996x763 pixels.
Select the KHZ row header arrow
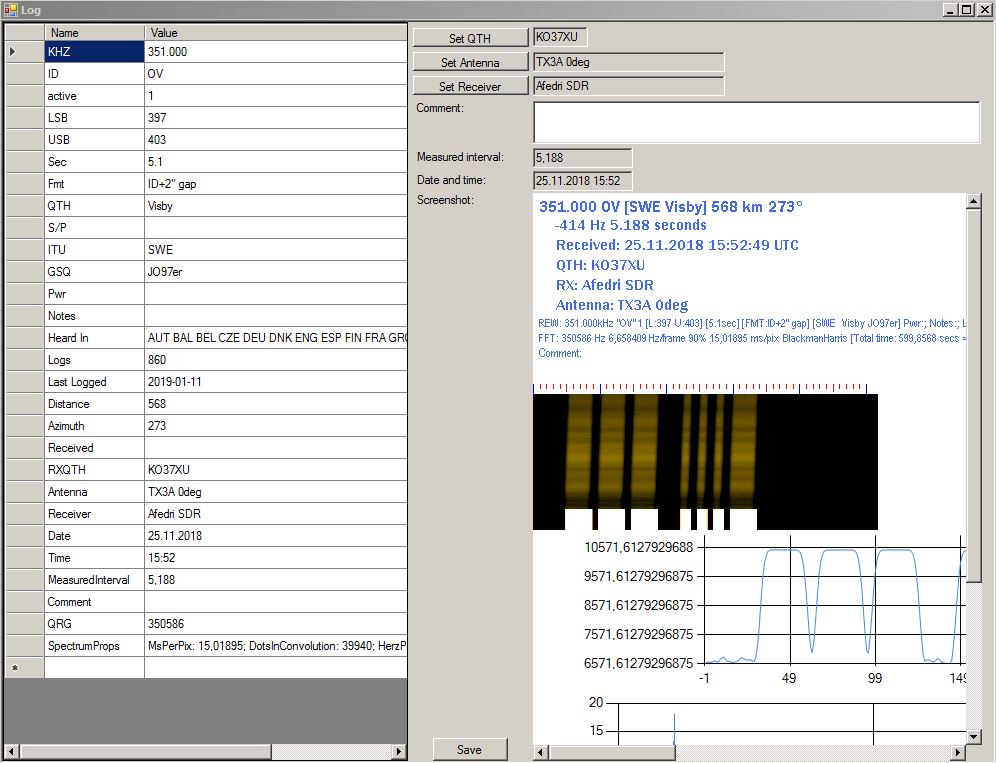tap(24, 51)
